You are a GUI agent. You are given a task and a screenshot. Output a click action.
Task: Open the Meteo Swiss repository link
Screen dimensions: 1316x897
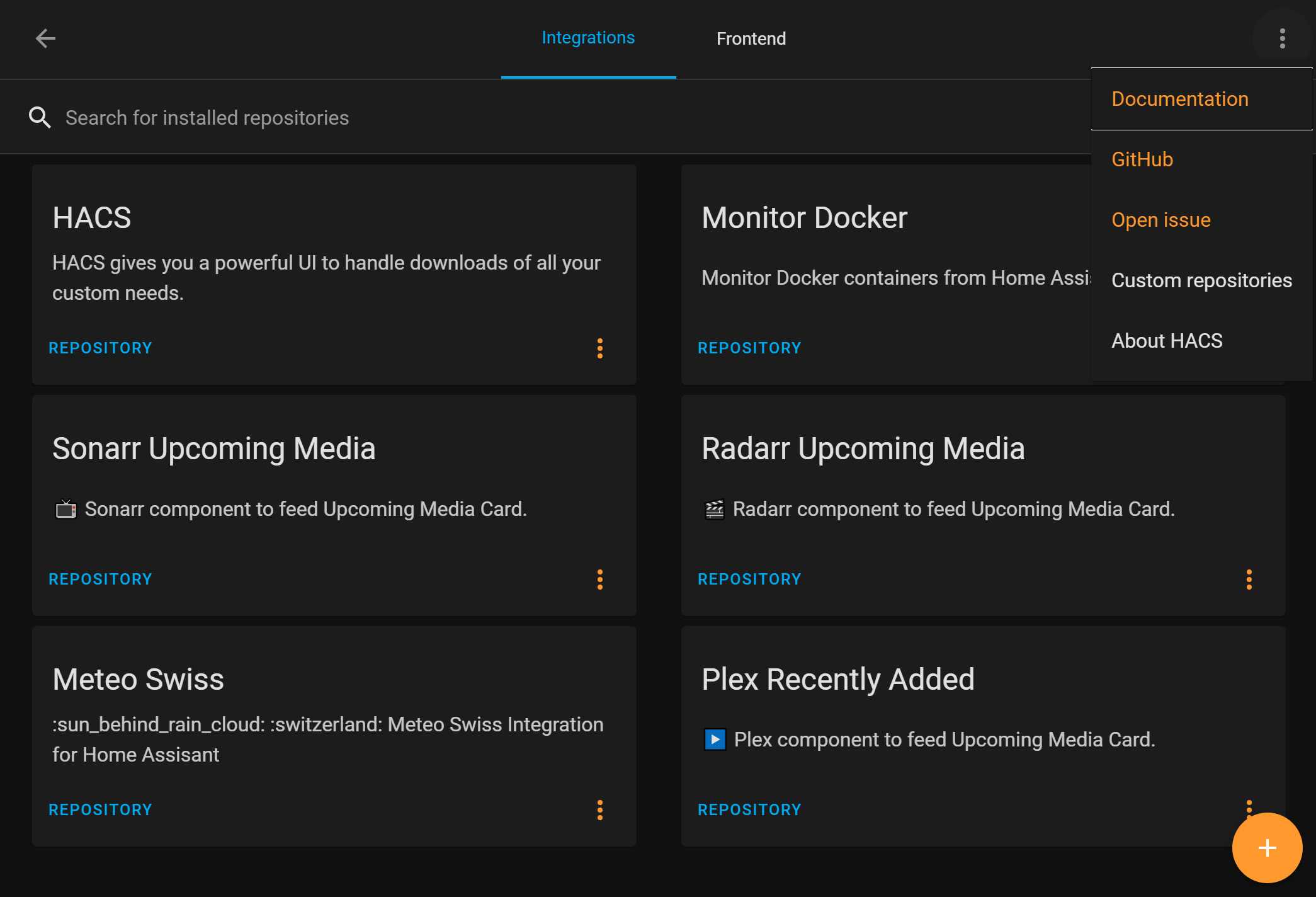point(101,810)
